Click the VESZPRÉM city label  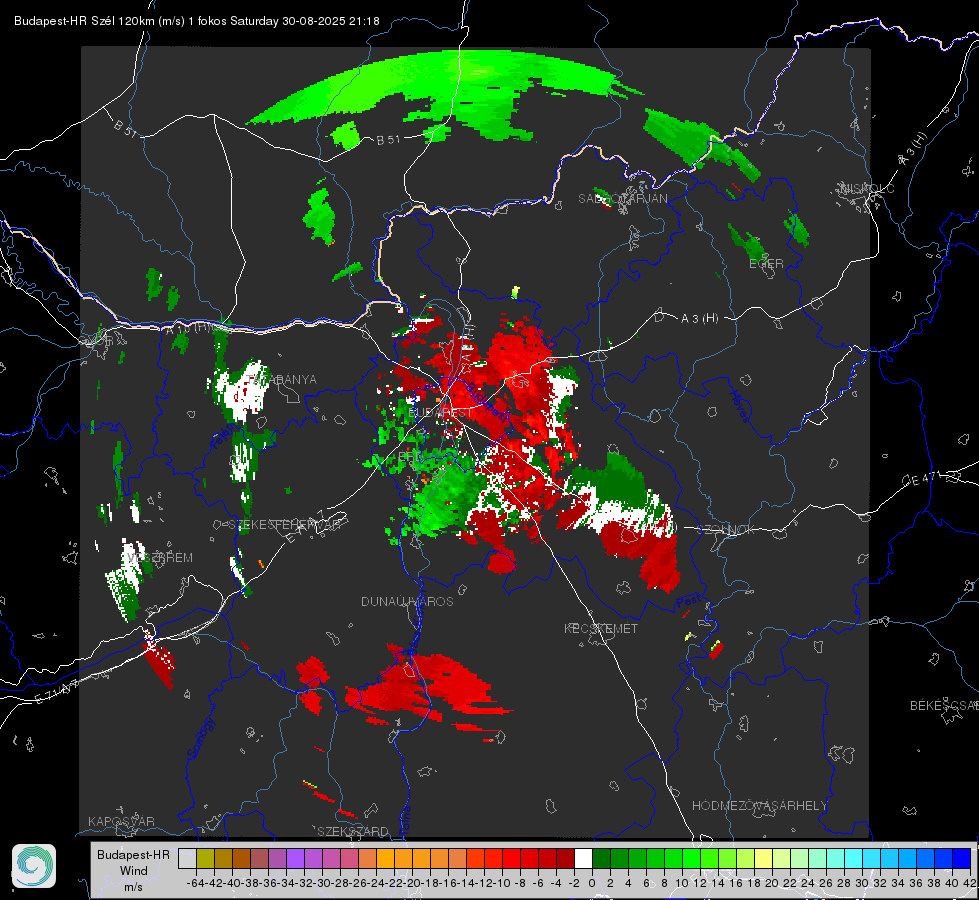160,558
